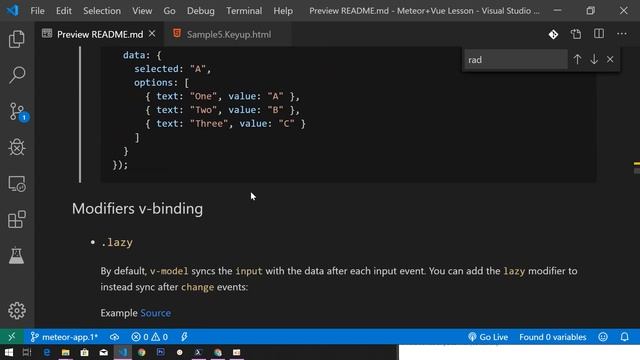640x360 pixels.
Task: Open the Terminal menu
Action: click(244, 11)
